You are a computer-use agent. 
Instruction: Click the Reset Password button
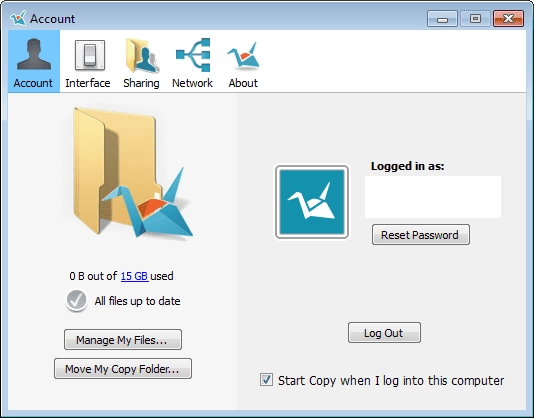click(421, 235)
